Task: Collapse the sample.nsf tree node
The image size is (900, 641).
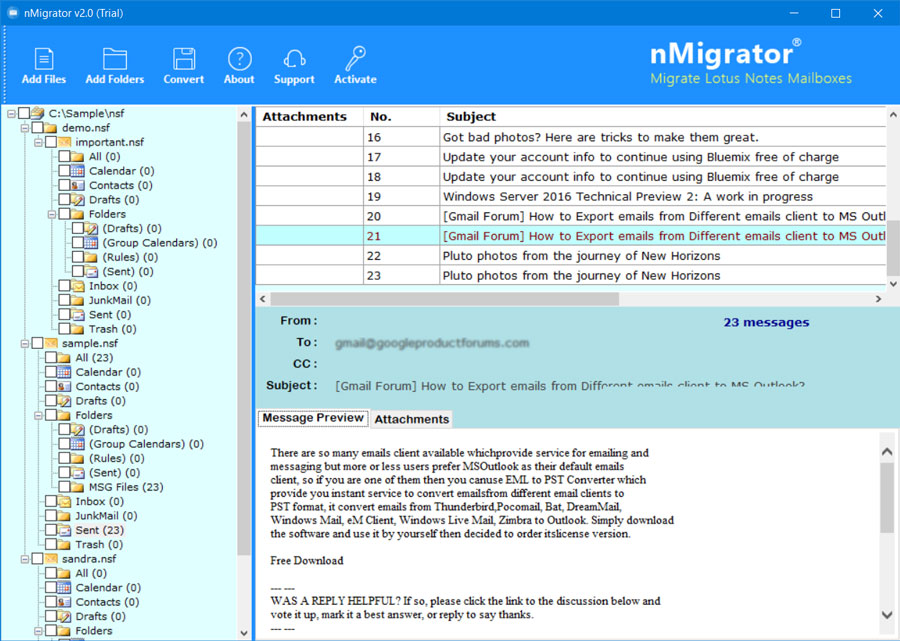Action: (25, 344)
